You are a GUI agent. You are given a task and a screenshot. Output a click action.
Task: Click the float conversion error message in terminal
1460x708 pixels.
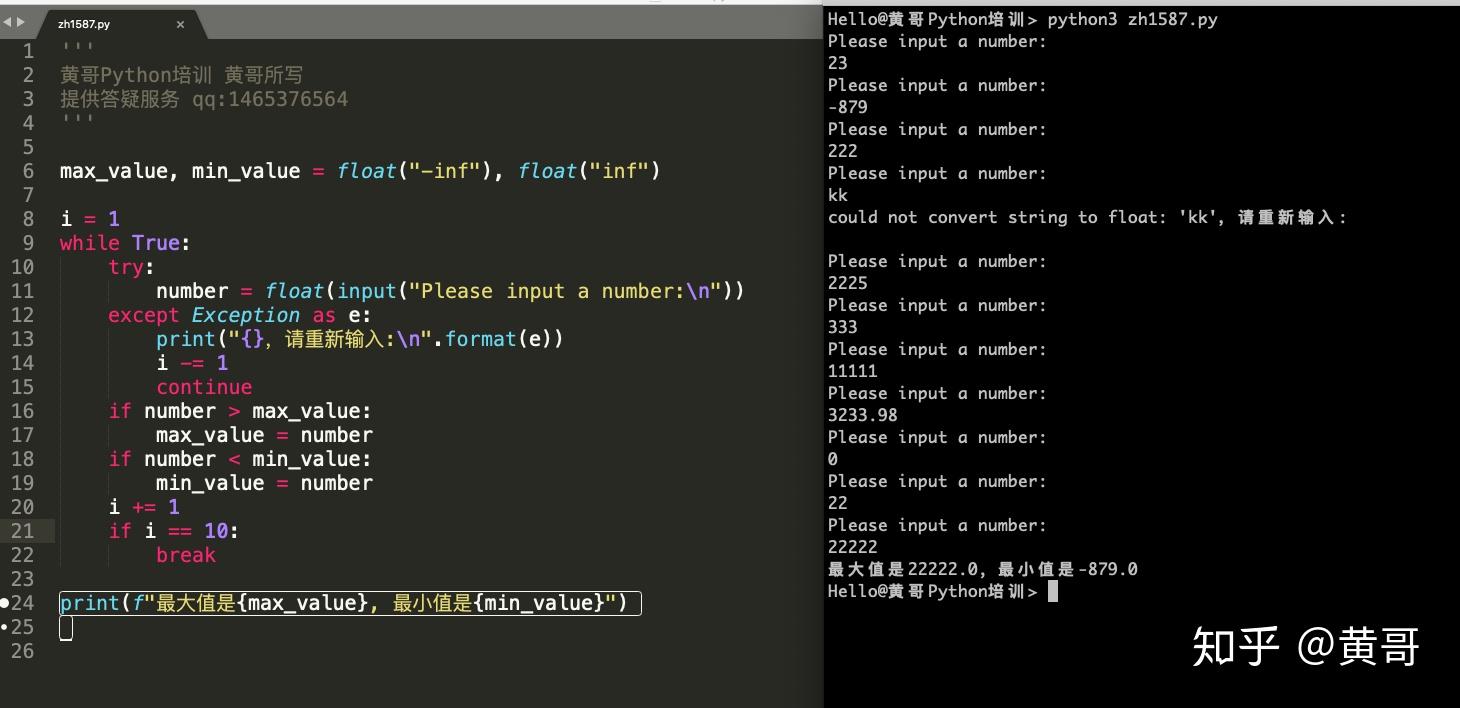1090,217
